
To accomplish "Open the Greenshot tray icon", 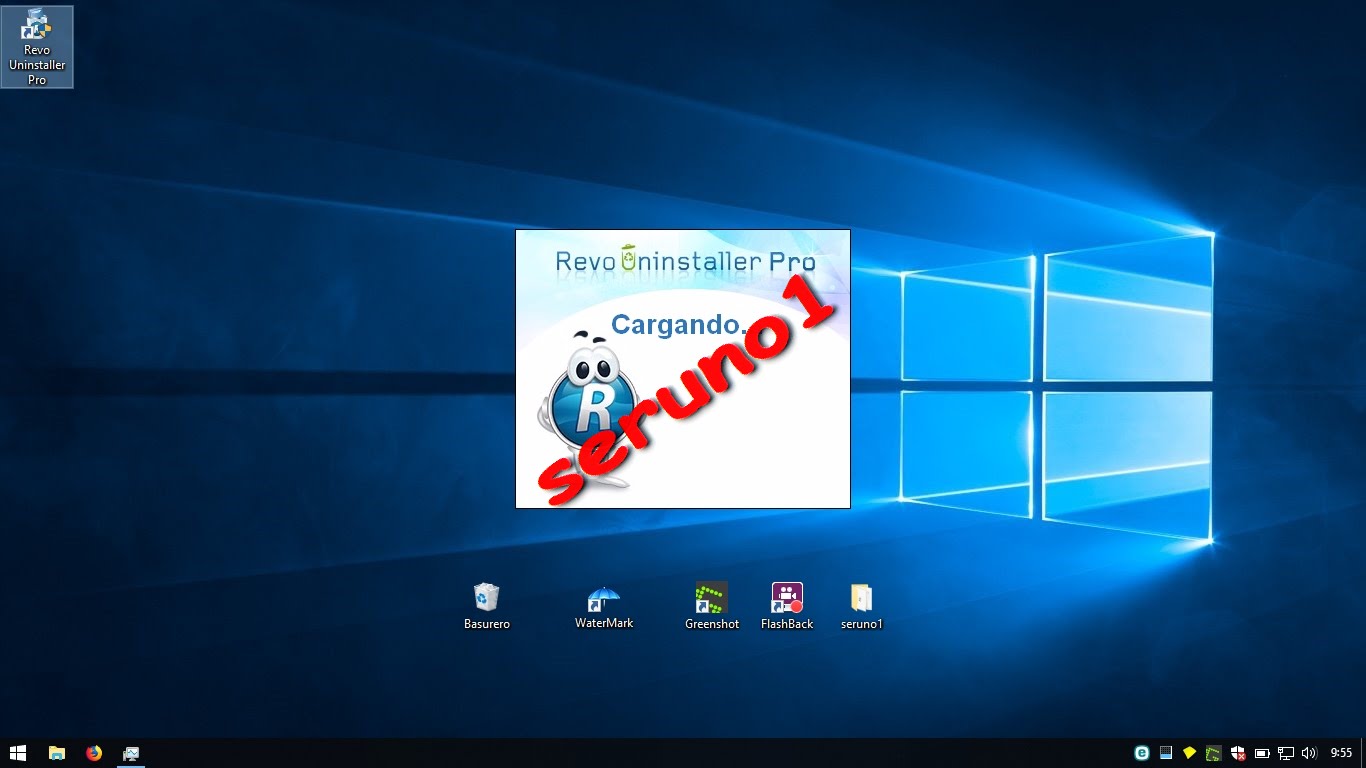I will click(1213, 753).
